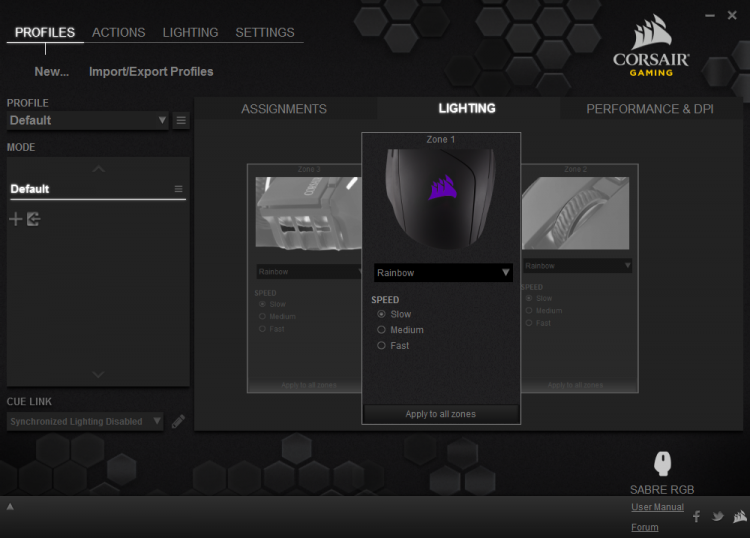Expand the Synchronized Lighting Disabled dropdown
This screenshot has height=538, width=750.
[85, 421]
